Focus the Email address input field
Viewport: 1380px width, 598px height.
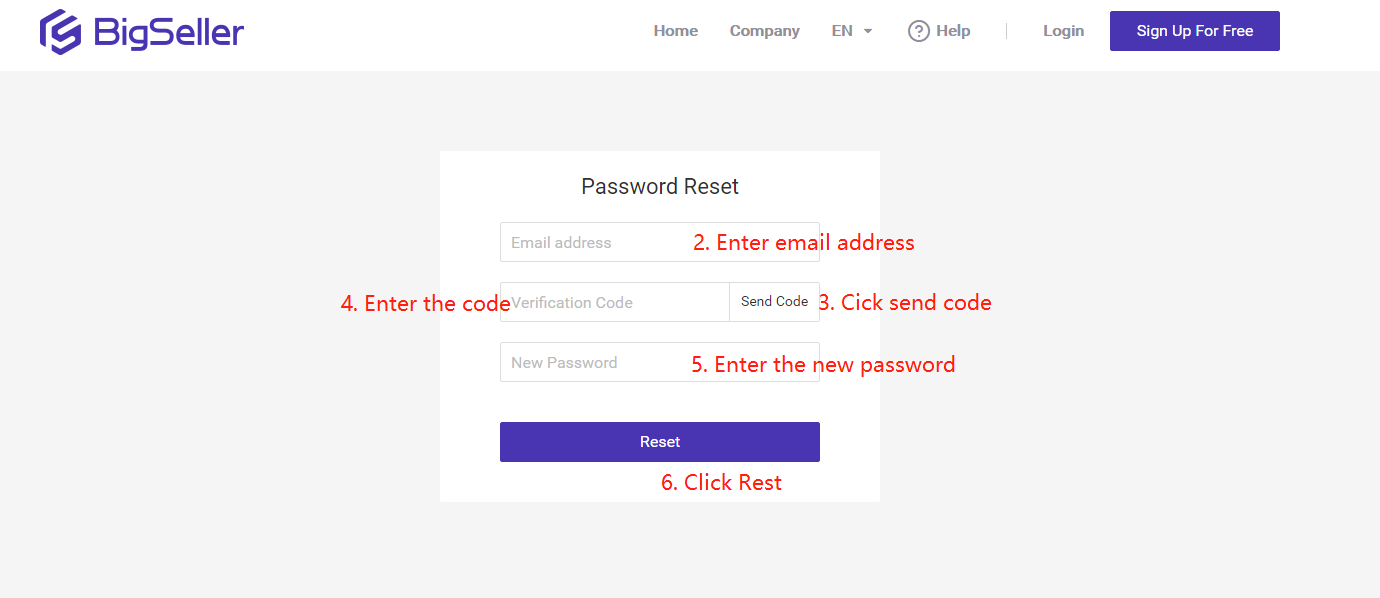pos(660,242)
